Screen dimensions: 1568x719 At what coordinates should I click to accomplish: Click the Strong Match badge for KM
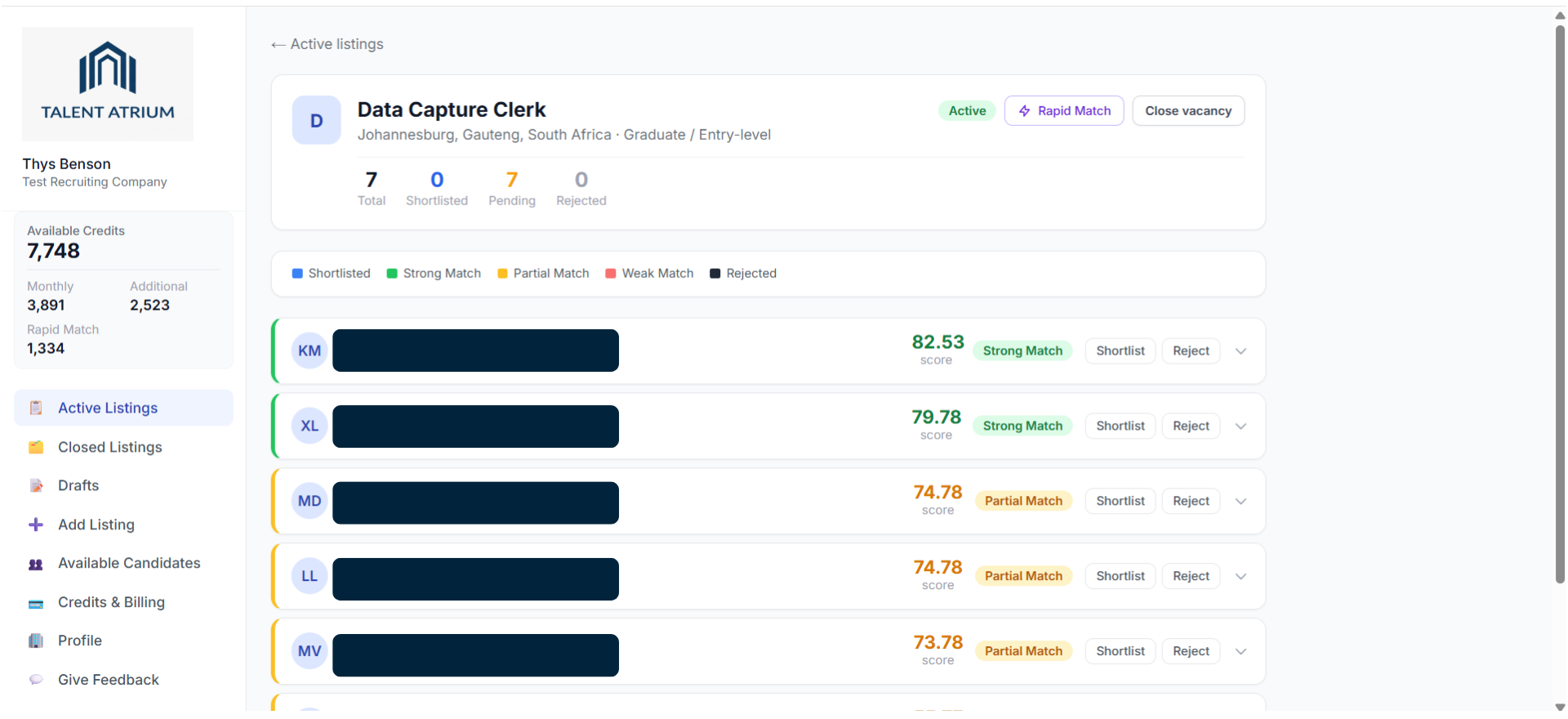pyautogui.click(x=1022, y=351)
